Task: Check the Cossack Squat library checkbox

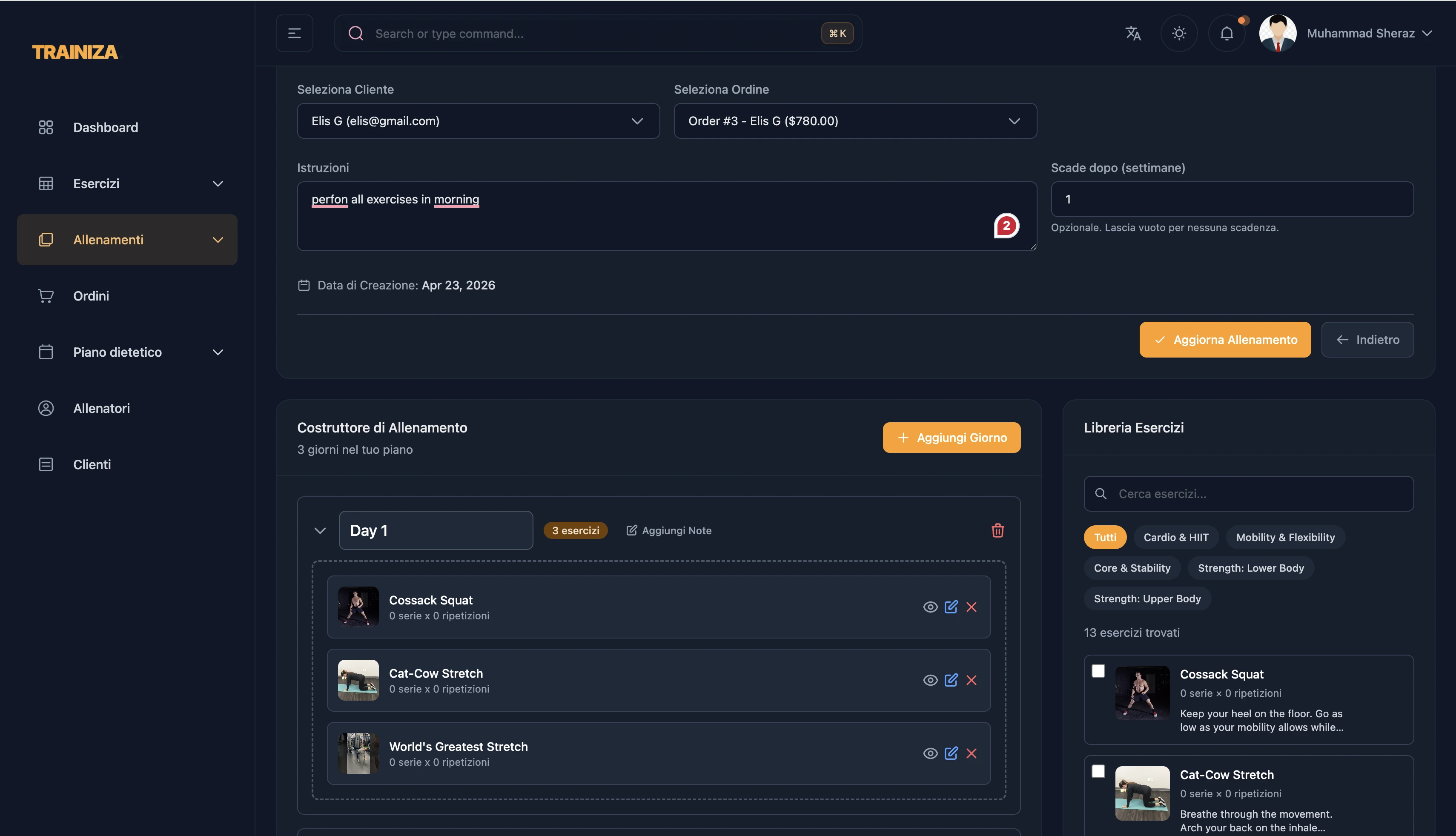Action: pos(1098,671)
